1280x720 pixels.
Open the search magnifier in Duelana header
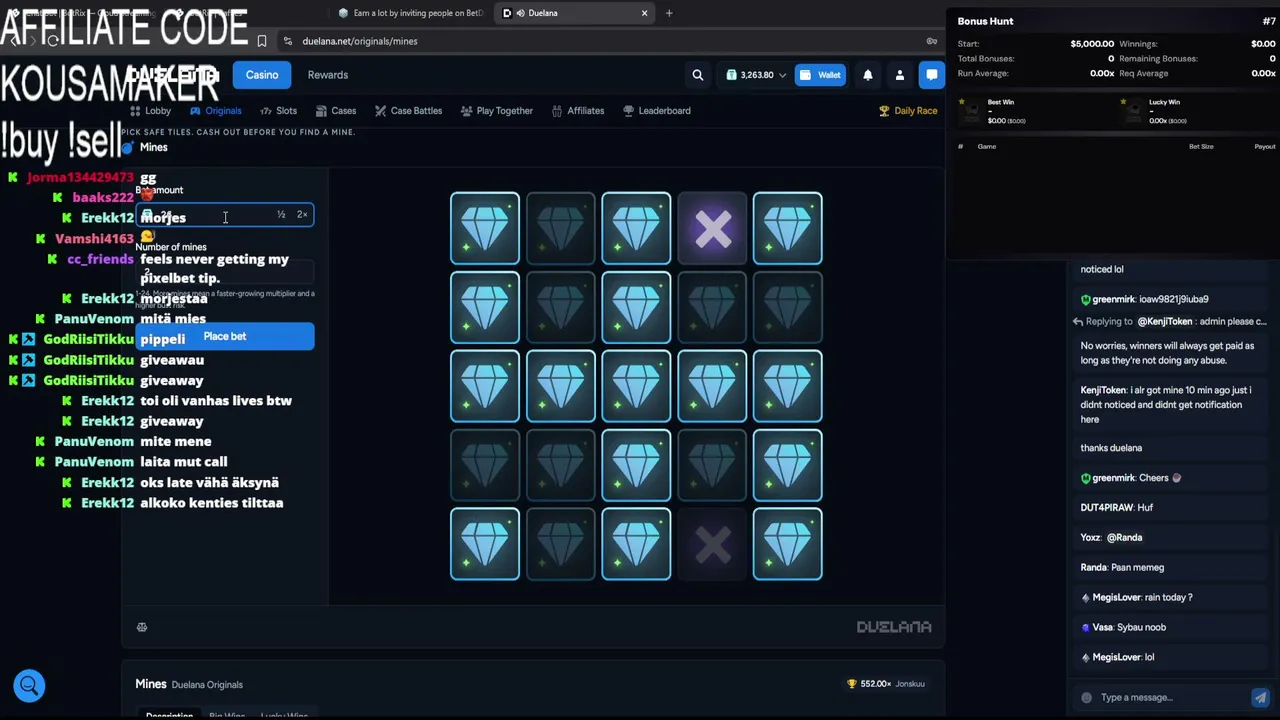tap(698, 75)
